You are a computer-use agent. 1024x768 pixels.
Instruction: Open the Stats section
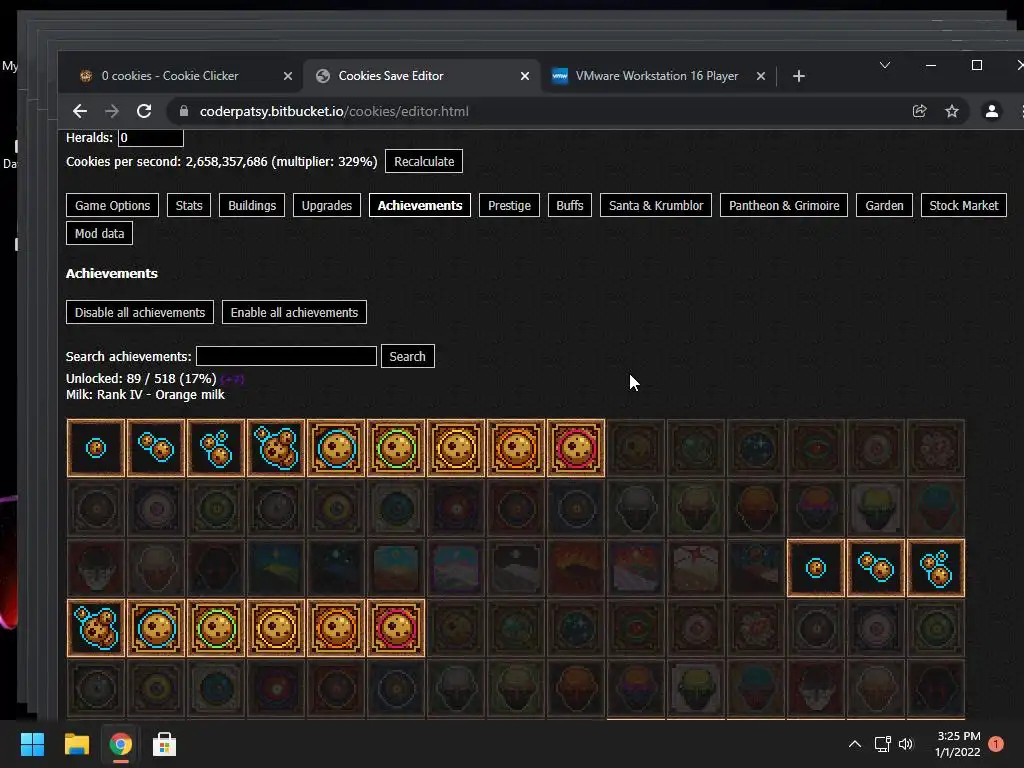(189, 205)
